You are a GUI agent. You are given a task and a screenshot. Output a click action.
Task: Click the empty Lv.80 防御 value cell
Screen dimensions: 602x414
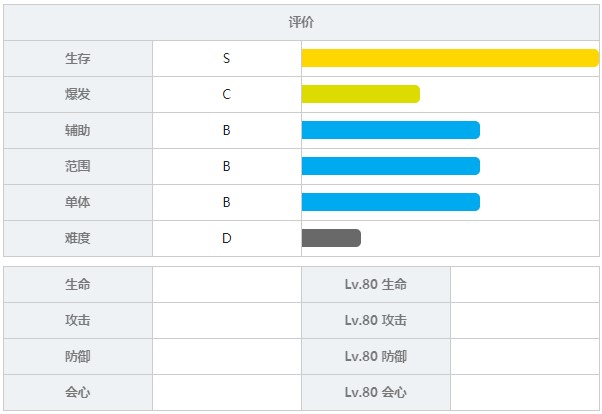[x=525, y=356]
